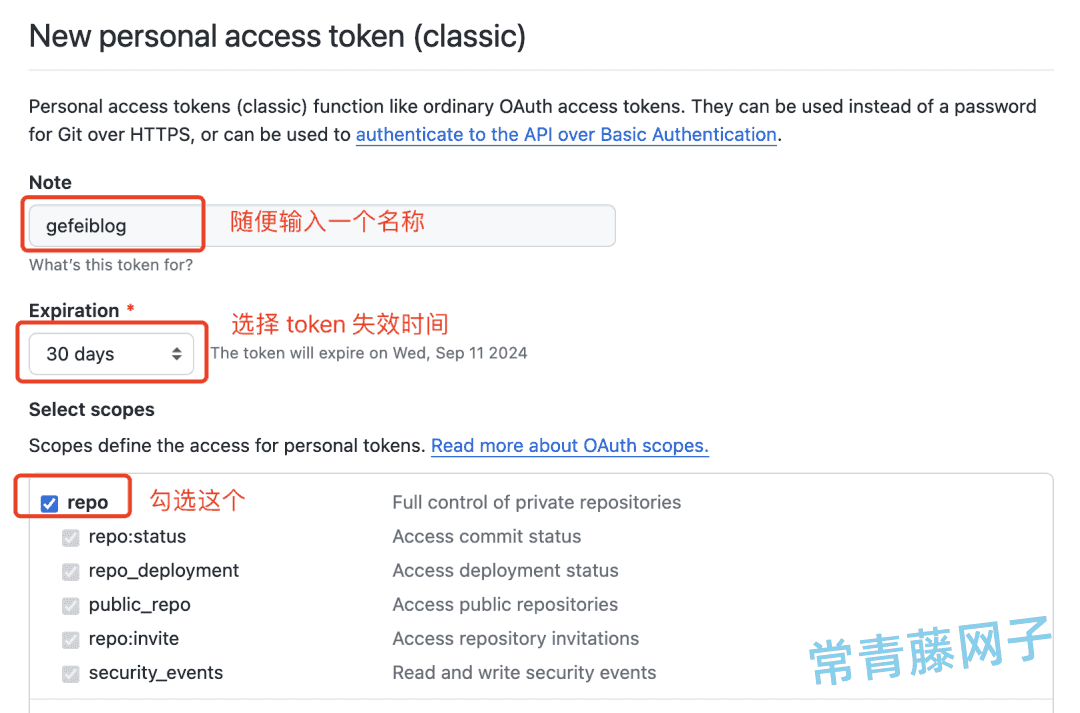1080x713 pixels.
Task: Open the 30 days expiration dropdown
Action: click(112, 354)
